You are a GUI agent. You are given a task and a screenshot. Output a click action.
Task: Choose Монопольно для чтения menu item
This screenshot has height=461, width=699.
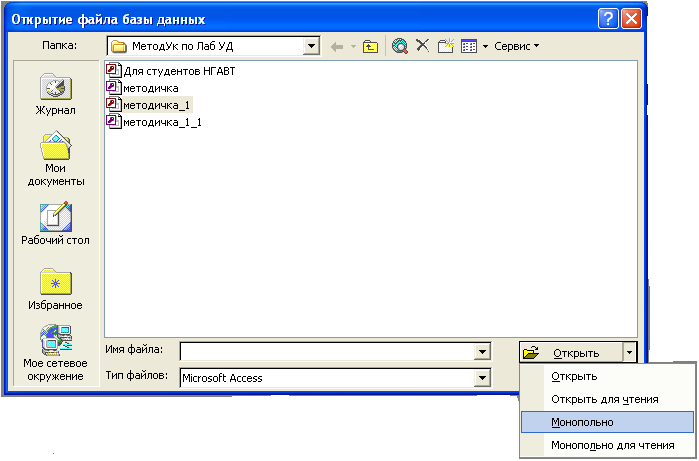pos(607,445)
